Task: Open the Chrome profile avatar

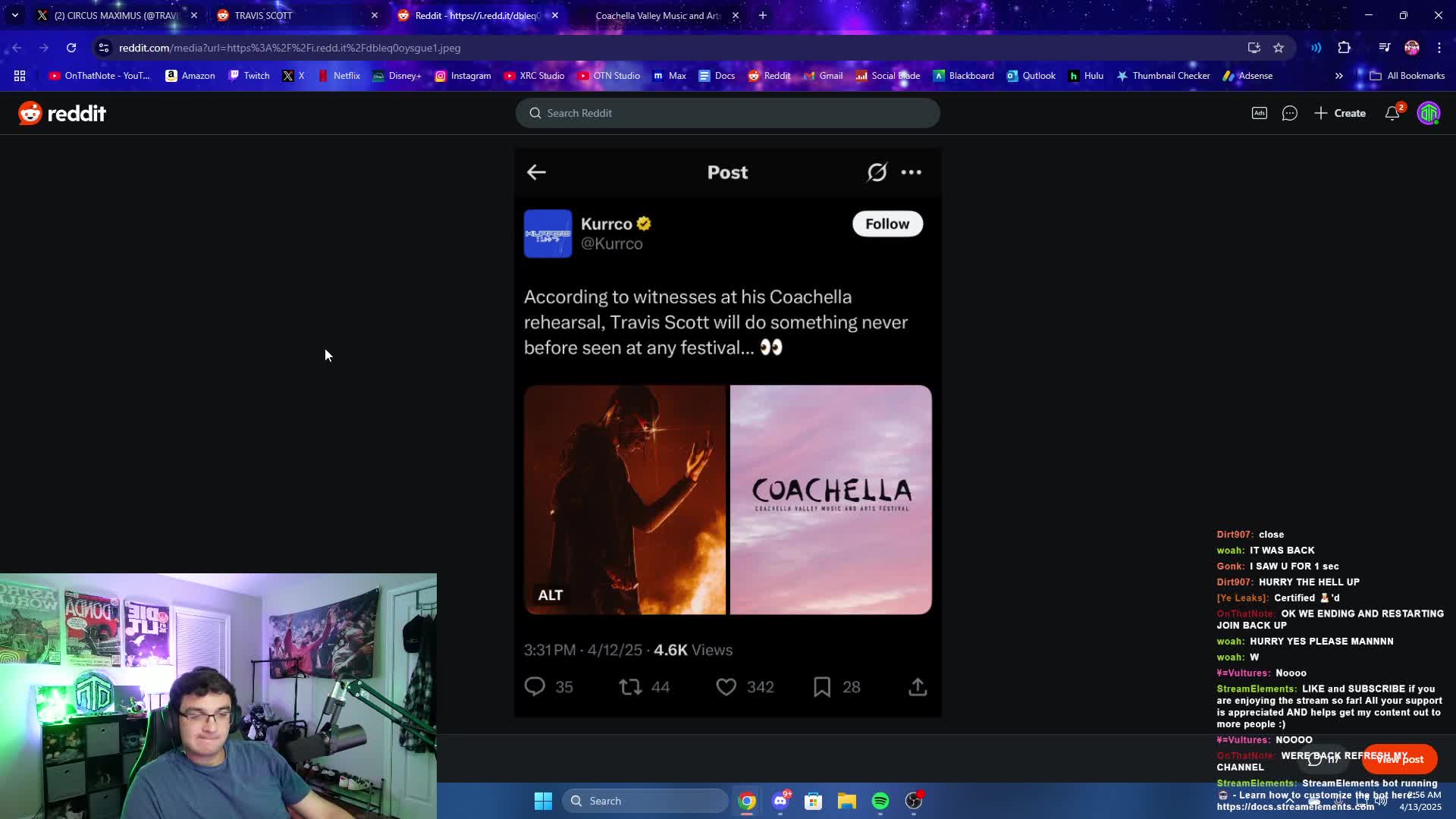Action: point(1412,48)
